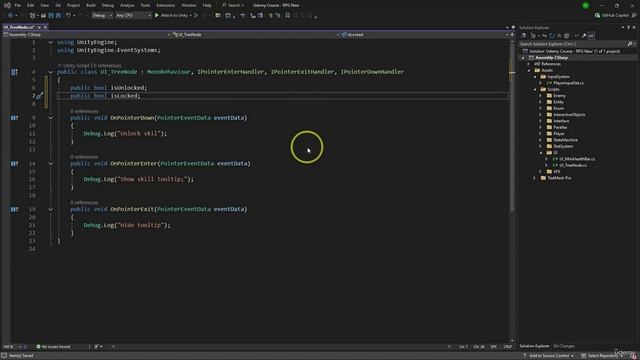The height and width of the screenshot is (360, 640).
Task: Click the screwdriver quick actions icon on line 7
Action: [x=40, y=96]
